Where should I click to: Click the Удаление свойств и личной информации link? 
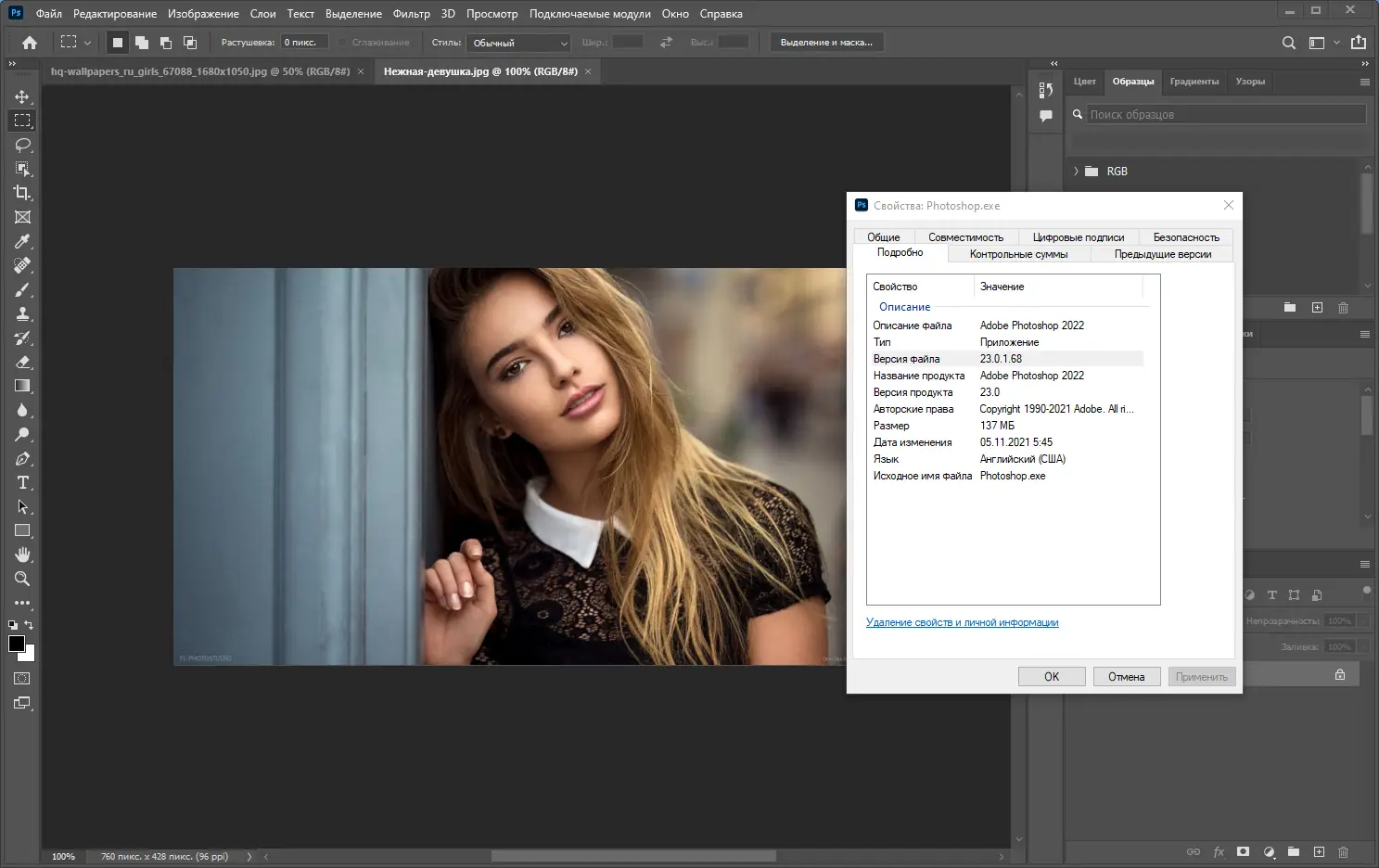coord(962,622)
